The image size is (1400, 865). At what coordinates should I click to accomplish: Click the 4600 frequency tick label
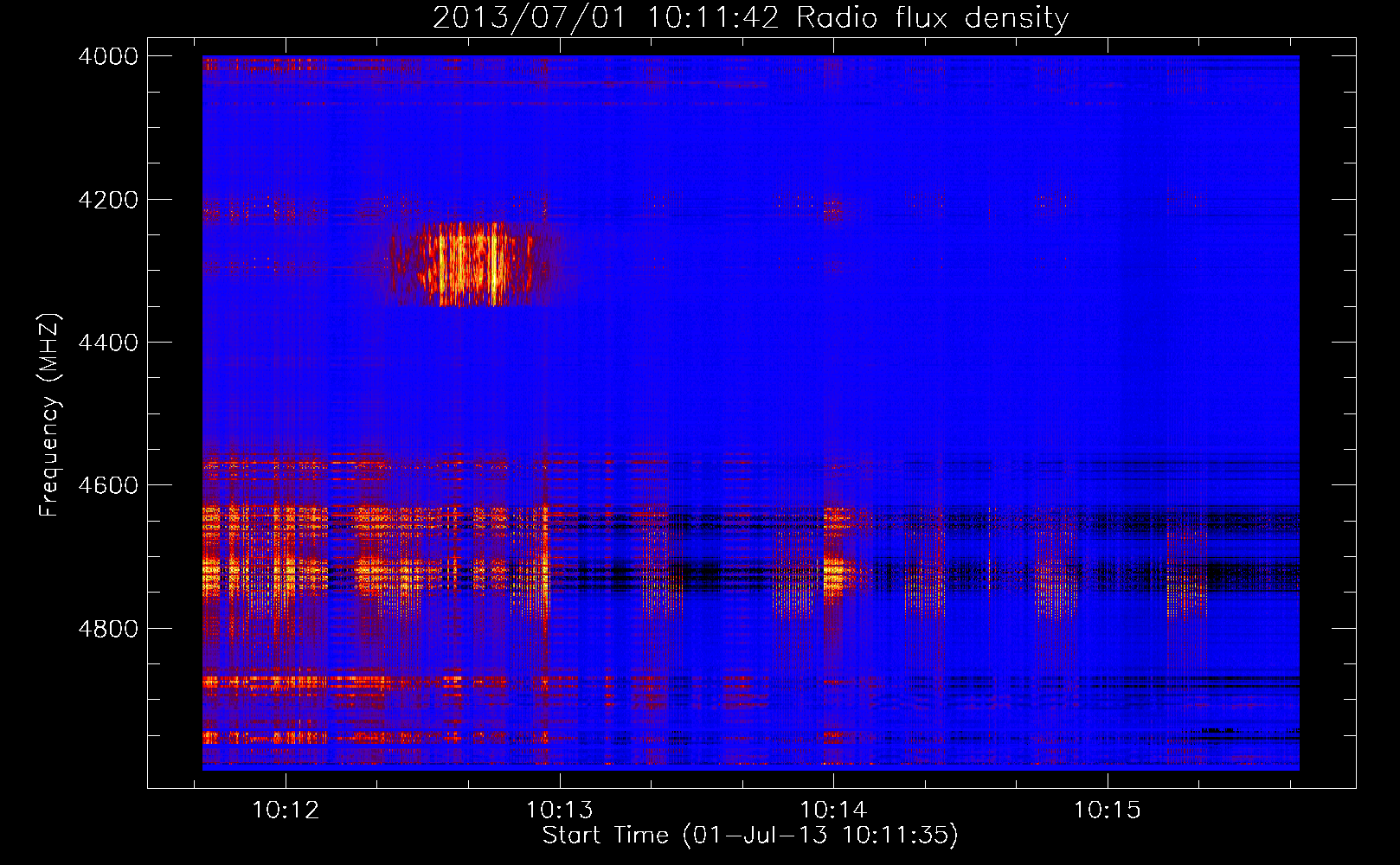pyautogui.click(x=108, y=485)
